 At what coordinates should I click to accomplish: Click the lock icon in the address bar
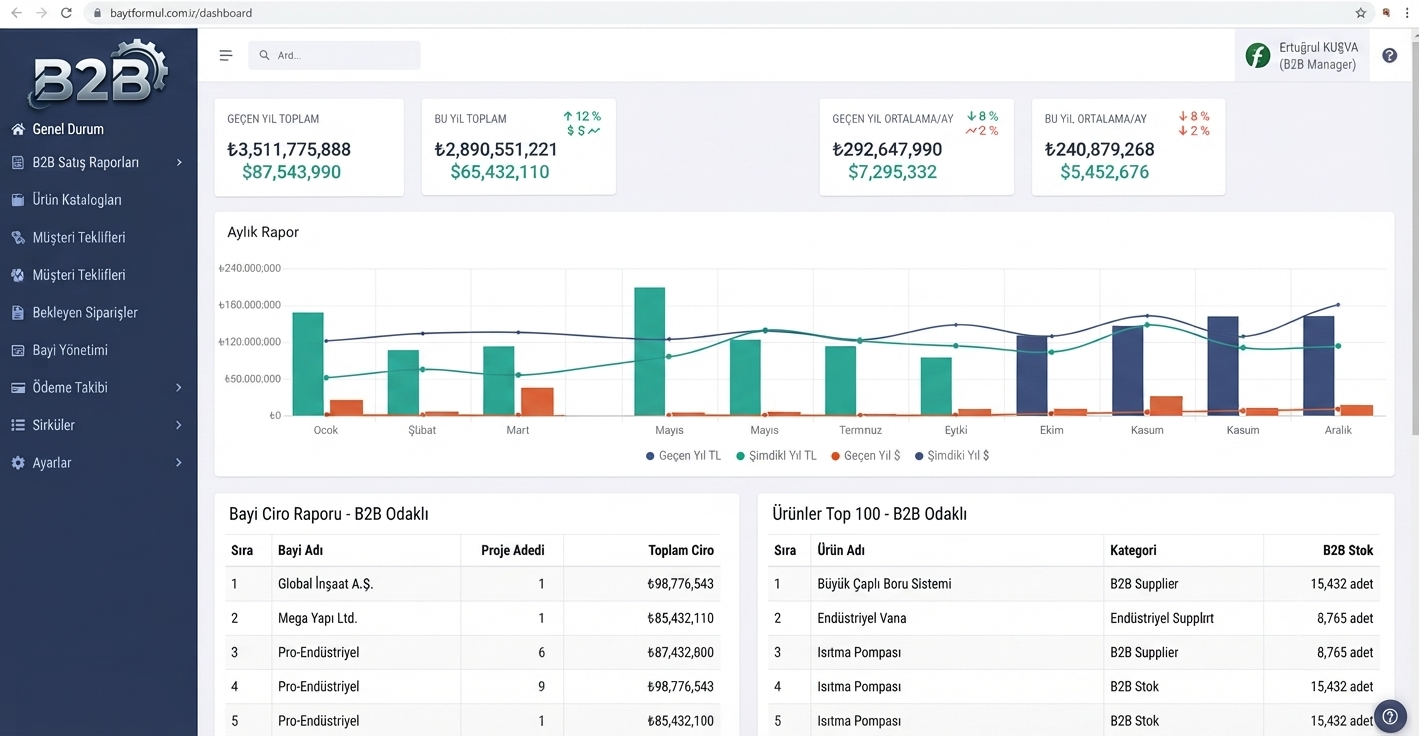point(97,13)
